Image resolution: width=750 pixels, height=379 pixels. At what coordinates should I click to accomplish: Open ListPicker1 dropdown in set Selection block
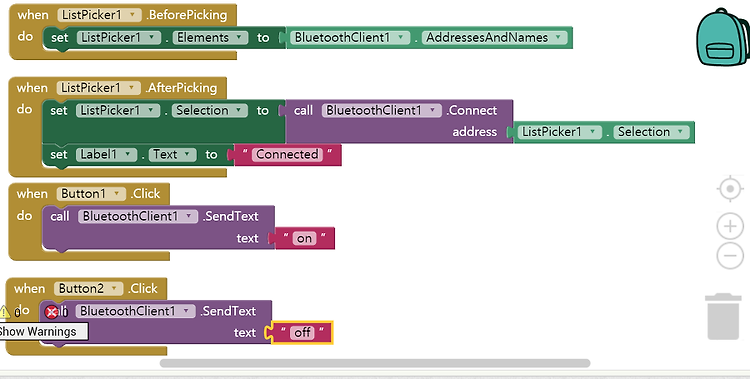point(118,111)
